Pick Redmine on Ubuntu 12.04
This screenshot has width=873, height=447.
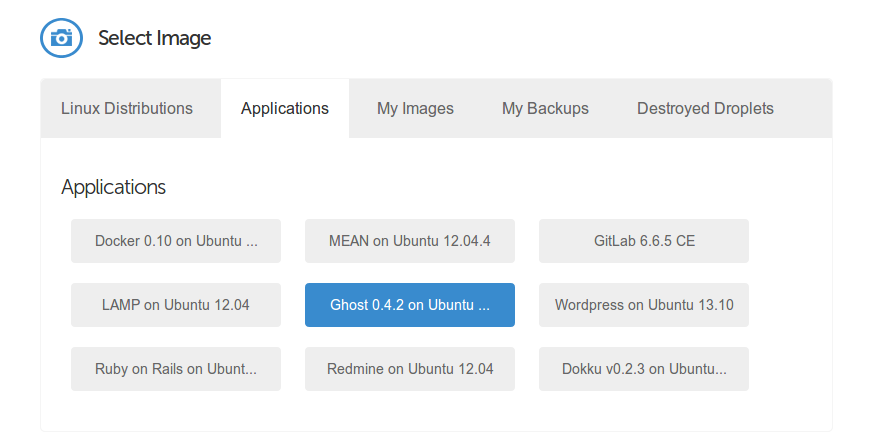[x=410, y=369]
